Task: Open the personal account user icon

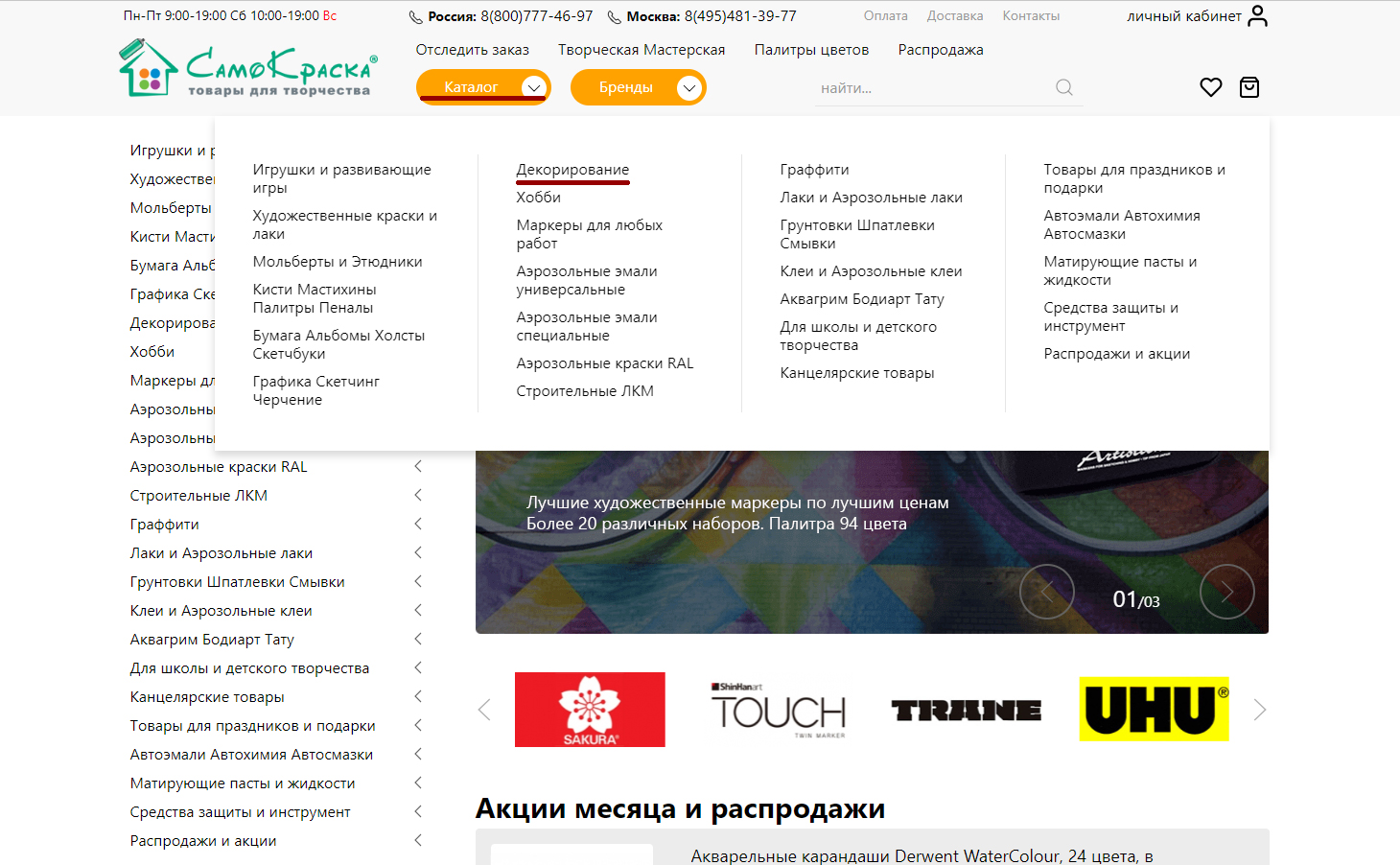Action: click(1257, 16)
